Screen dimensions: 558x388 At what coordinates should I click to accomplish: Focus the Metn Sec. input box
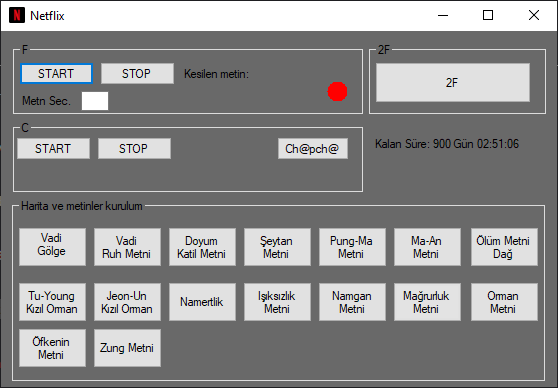(95, 101)
